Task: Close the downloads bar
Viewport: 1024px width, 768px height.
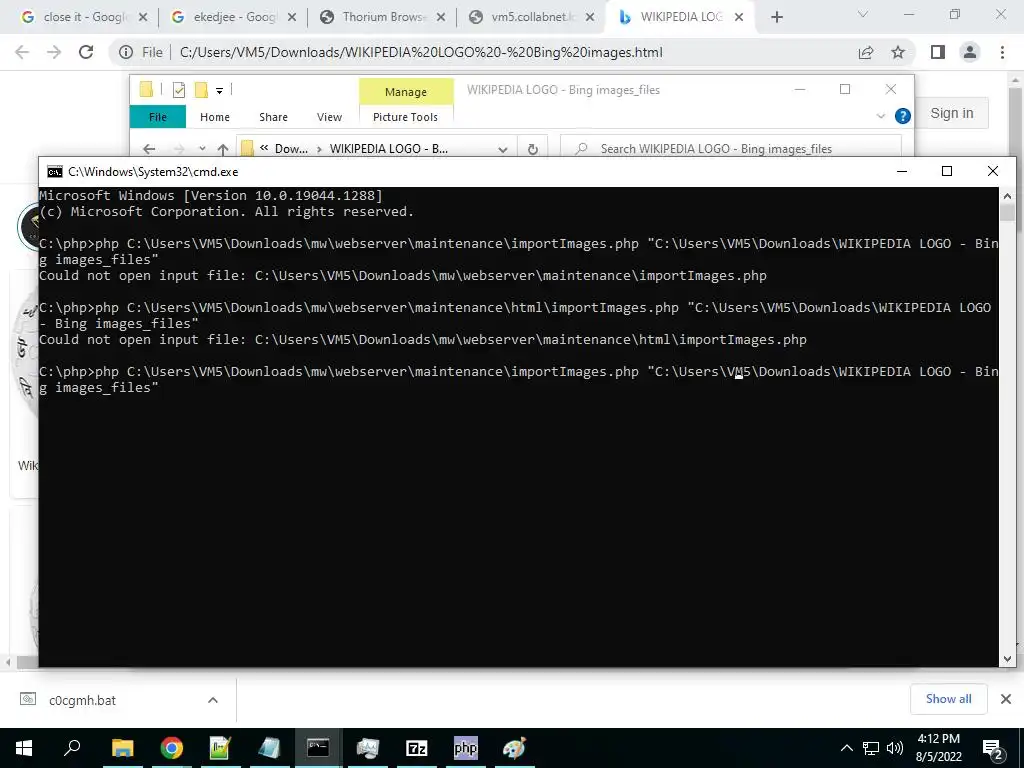Action: (x=1006, y=699)
